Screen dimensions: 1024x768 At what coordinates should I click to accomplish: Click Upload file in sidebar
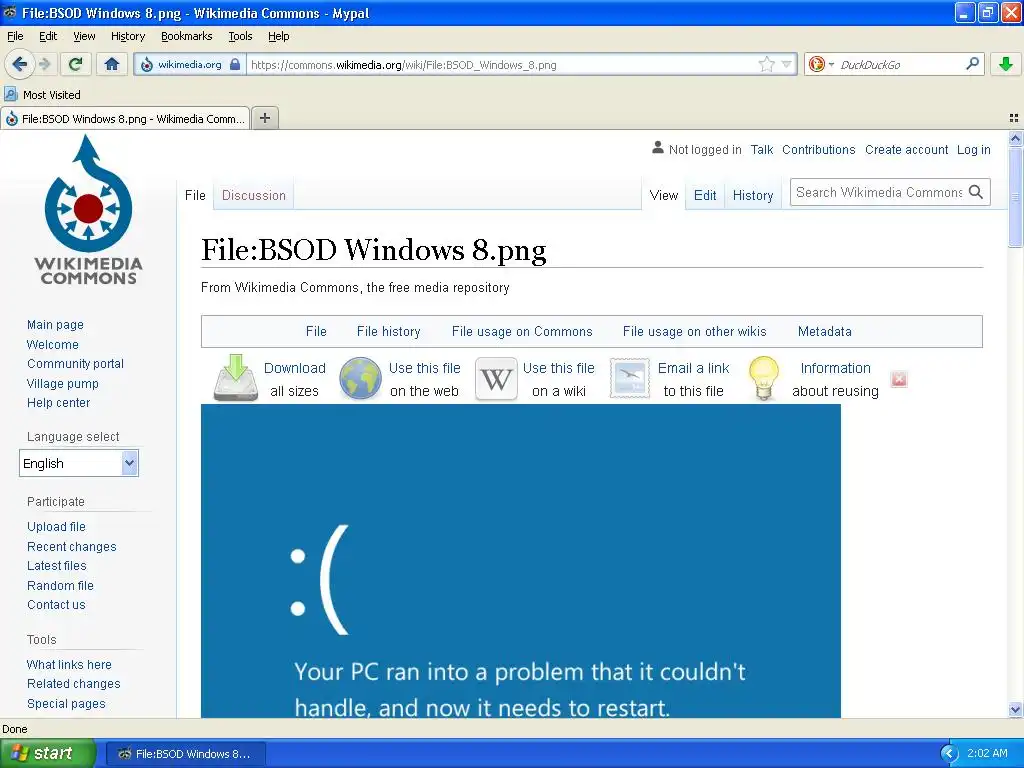coord(56,526)
